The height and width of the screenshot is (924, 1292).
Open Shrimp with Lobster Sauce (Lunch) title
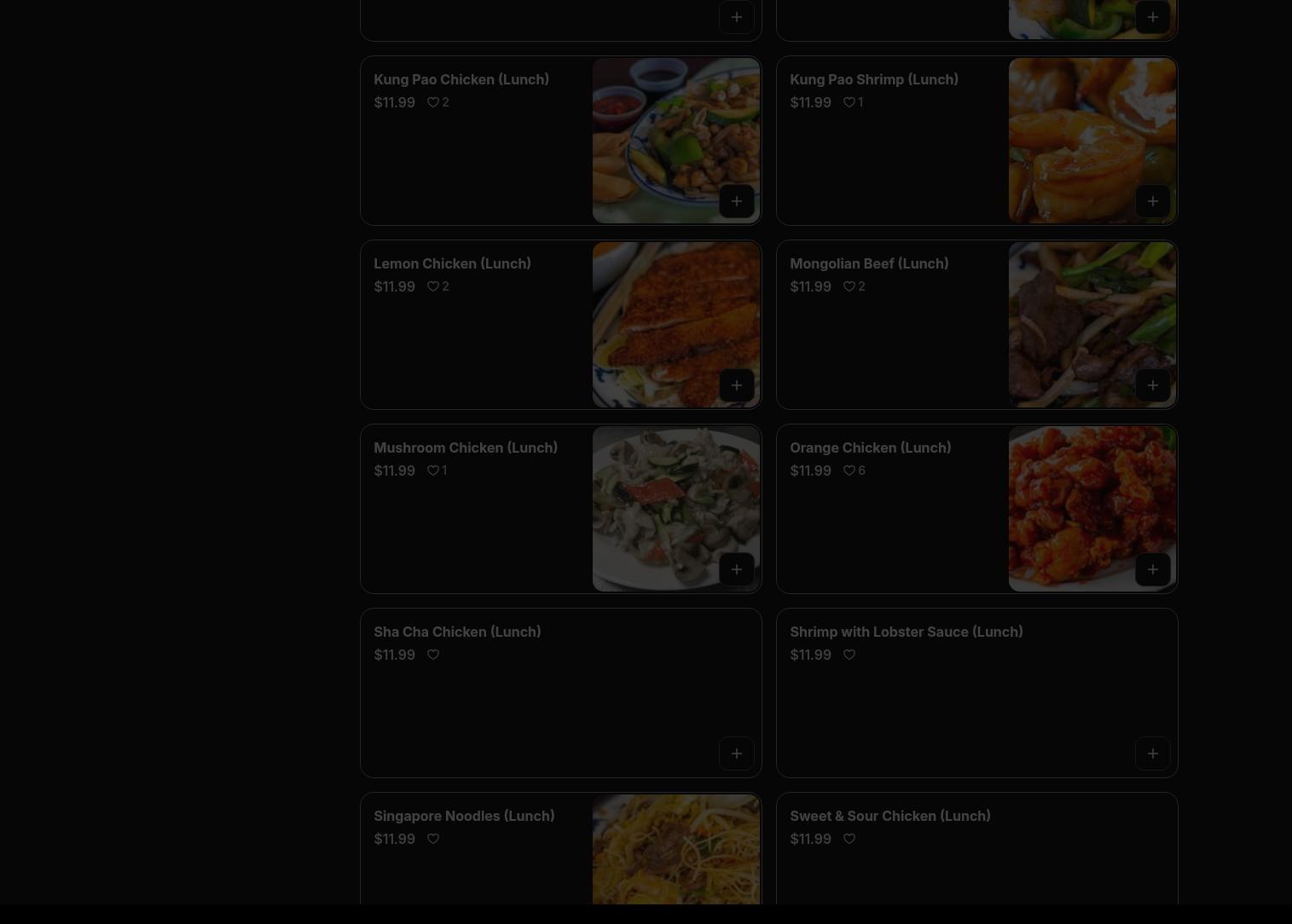tap(906, 632)
